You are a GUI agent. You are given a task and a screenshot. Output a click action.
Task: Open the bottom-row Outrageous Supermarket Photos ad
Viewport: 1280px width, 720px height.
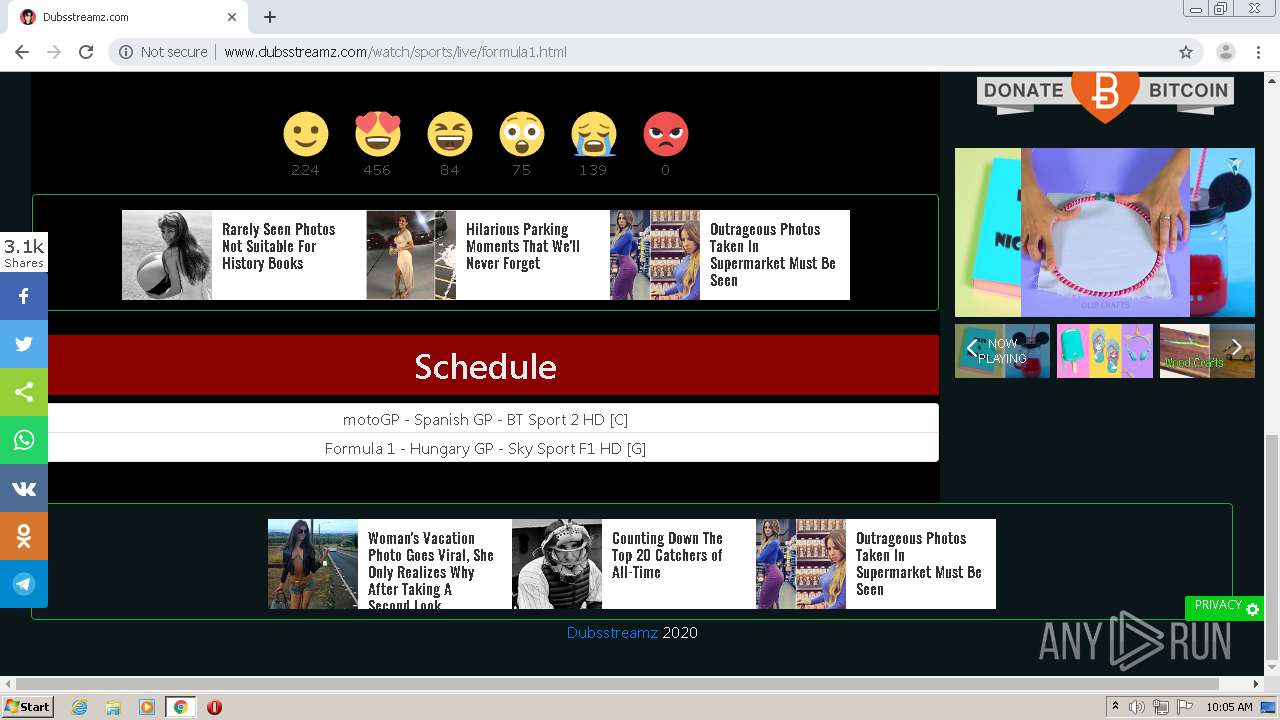876,564
